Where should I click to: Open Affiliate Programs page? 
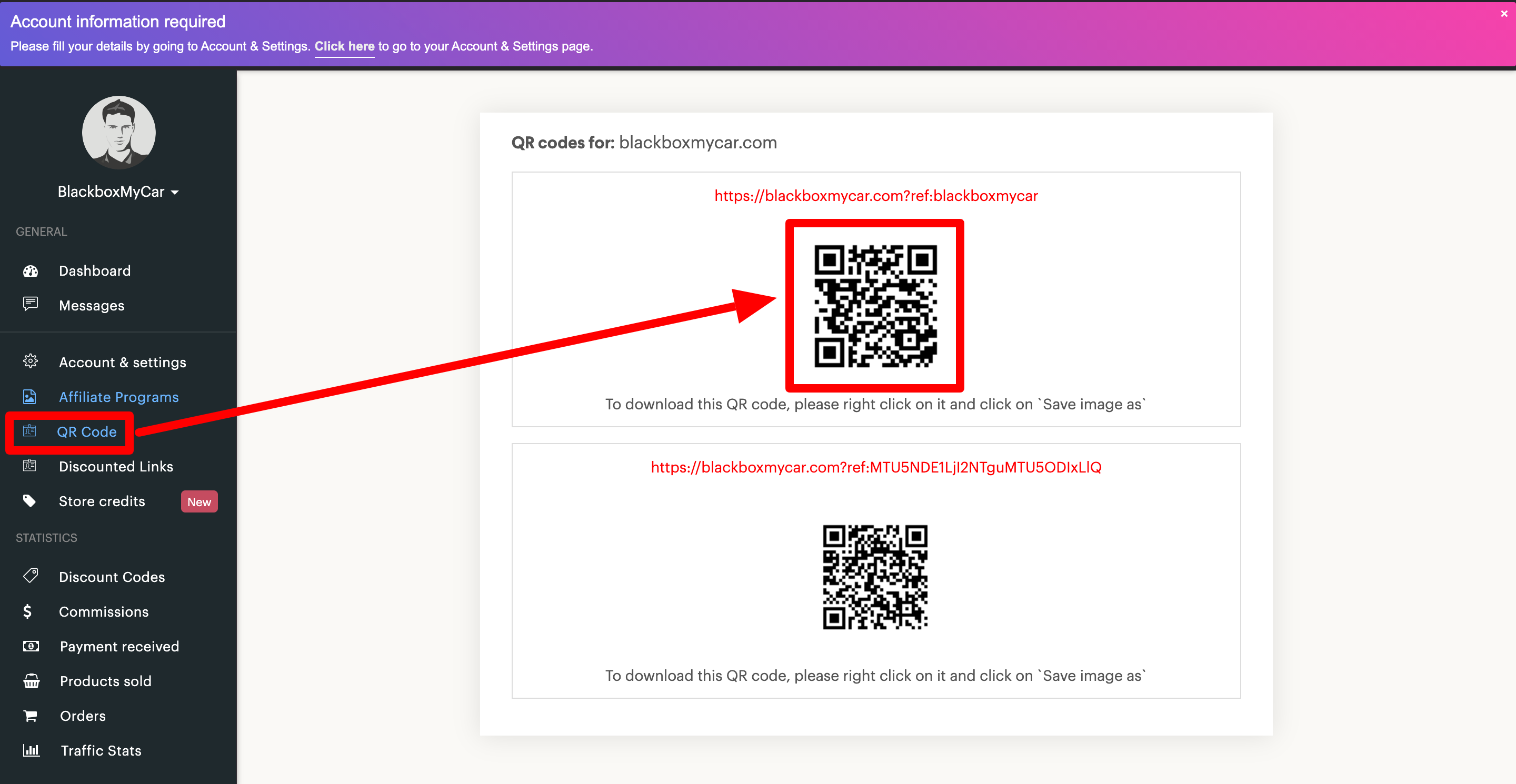click(x=118, y=397)
